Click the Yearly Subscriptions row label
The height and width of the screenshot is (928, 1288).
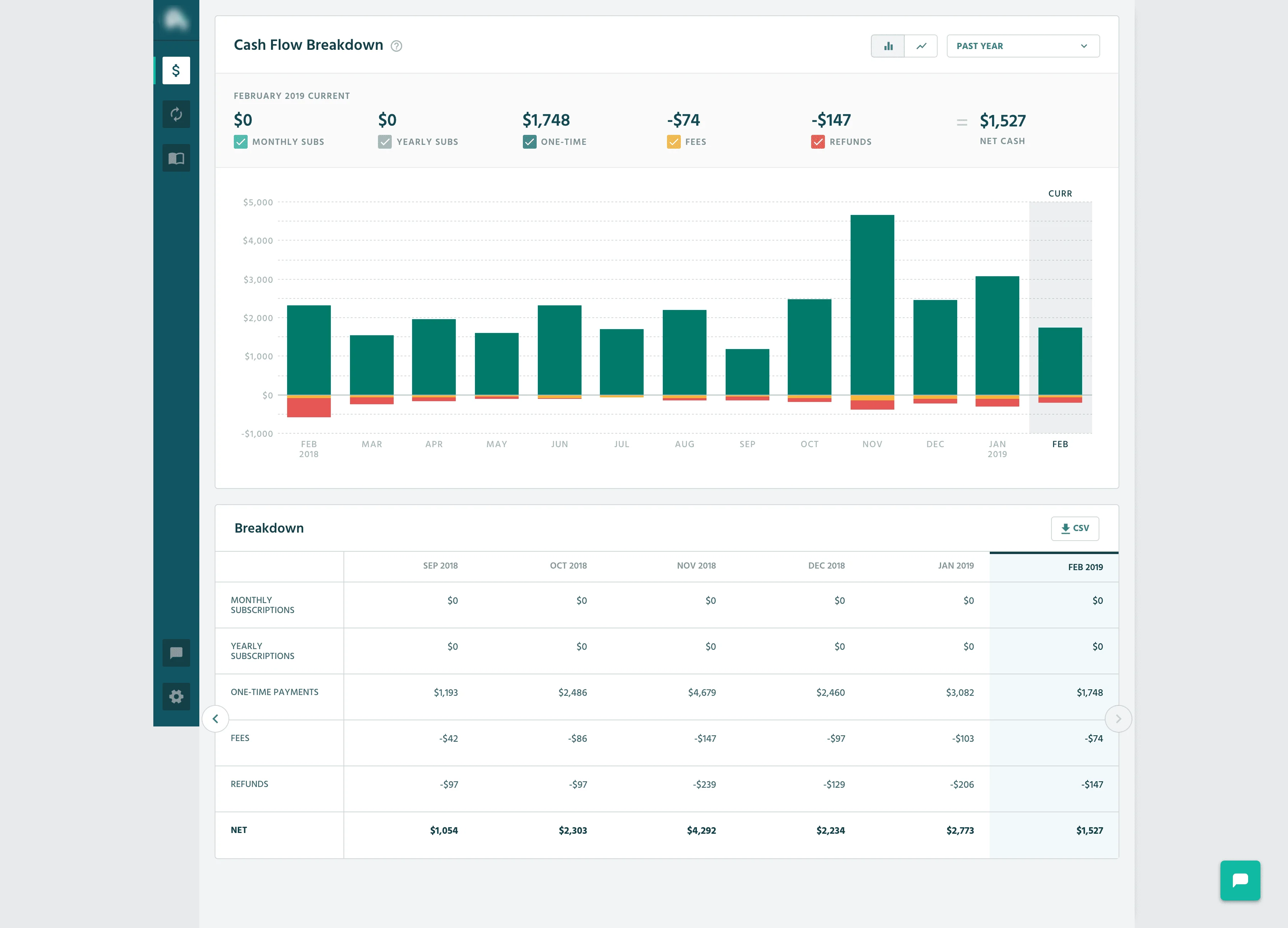pos(262,651)
